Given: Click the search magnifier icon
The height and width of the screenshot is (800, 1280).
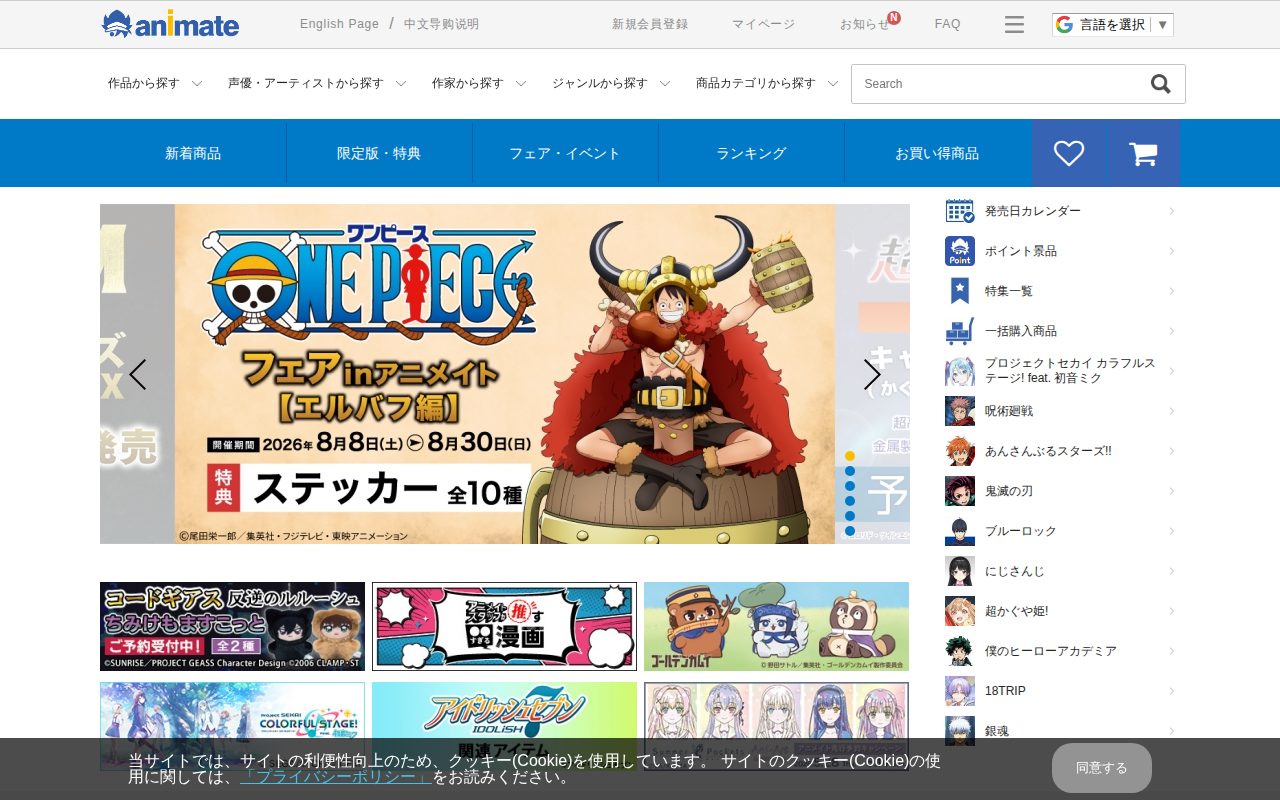Looking at the screenshot, I should 1160,84.
